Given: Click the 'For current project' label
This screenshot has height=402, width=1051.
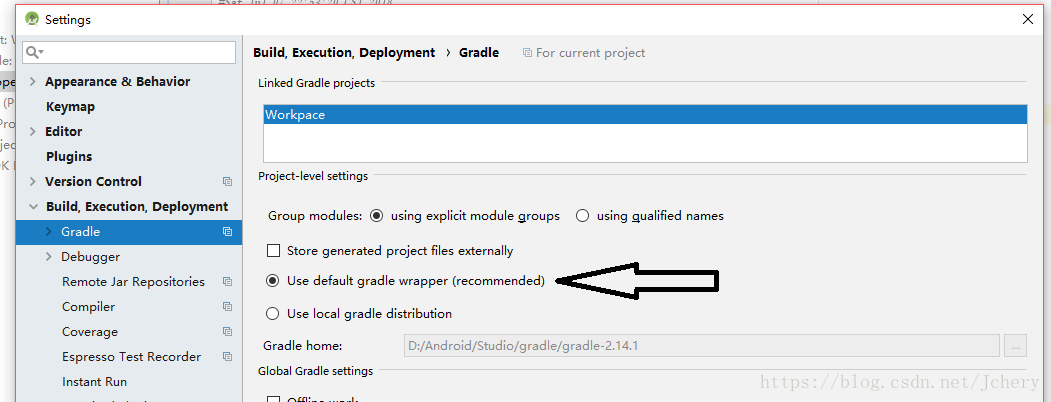Looking at the screenshot, I should pos(591,53).
